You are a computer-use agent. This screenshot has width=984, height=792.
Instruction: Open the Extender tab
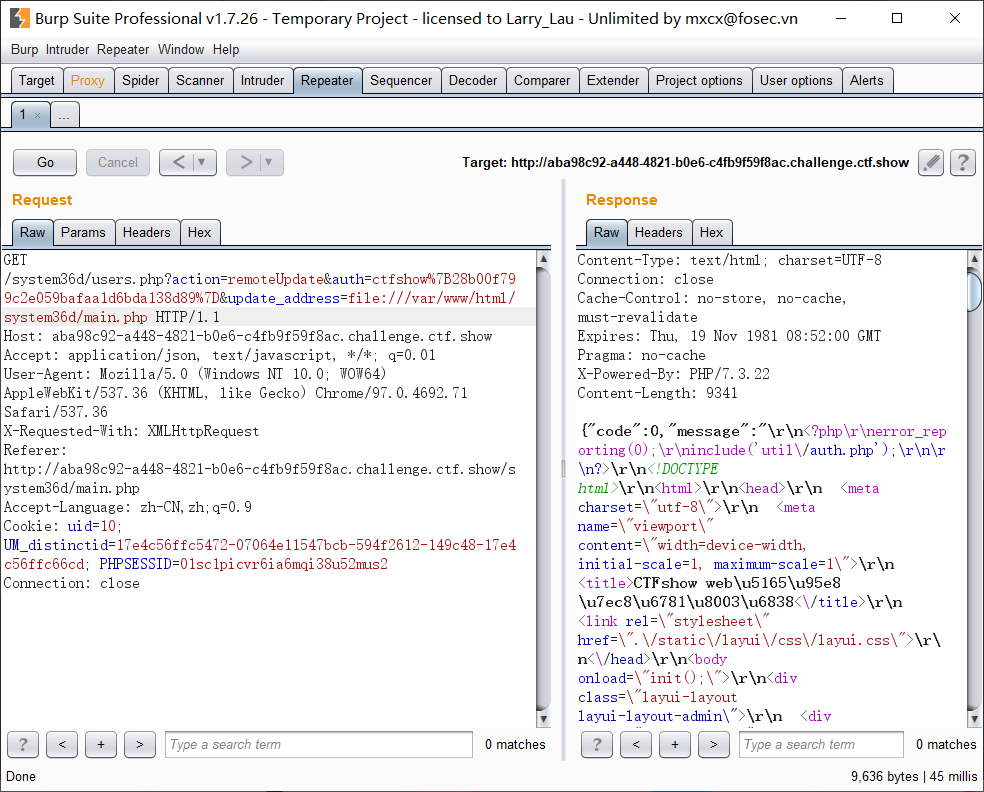click(x=613, y=81)
